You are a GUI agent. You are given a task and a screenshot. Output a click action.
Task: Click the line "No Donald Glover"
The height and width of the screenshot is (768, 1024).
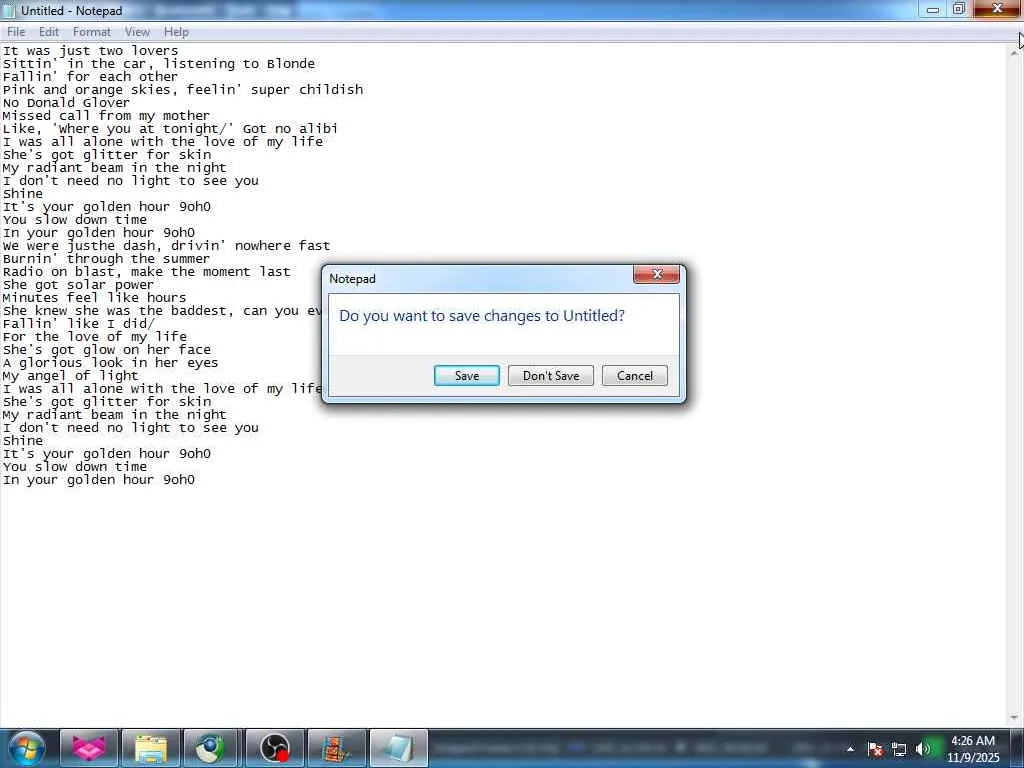tap(67, 103)
